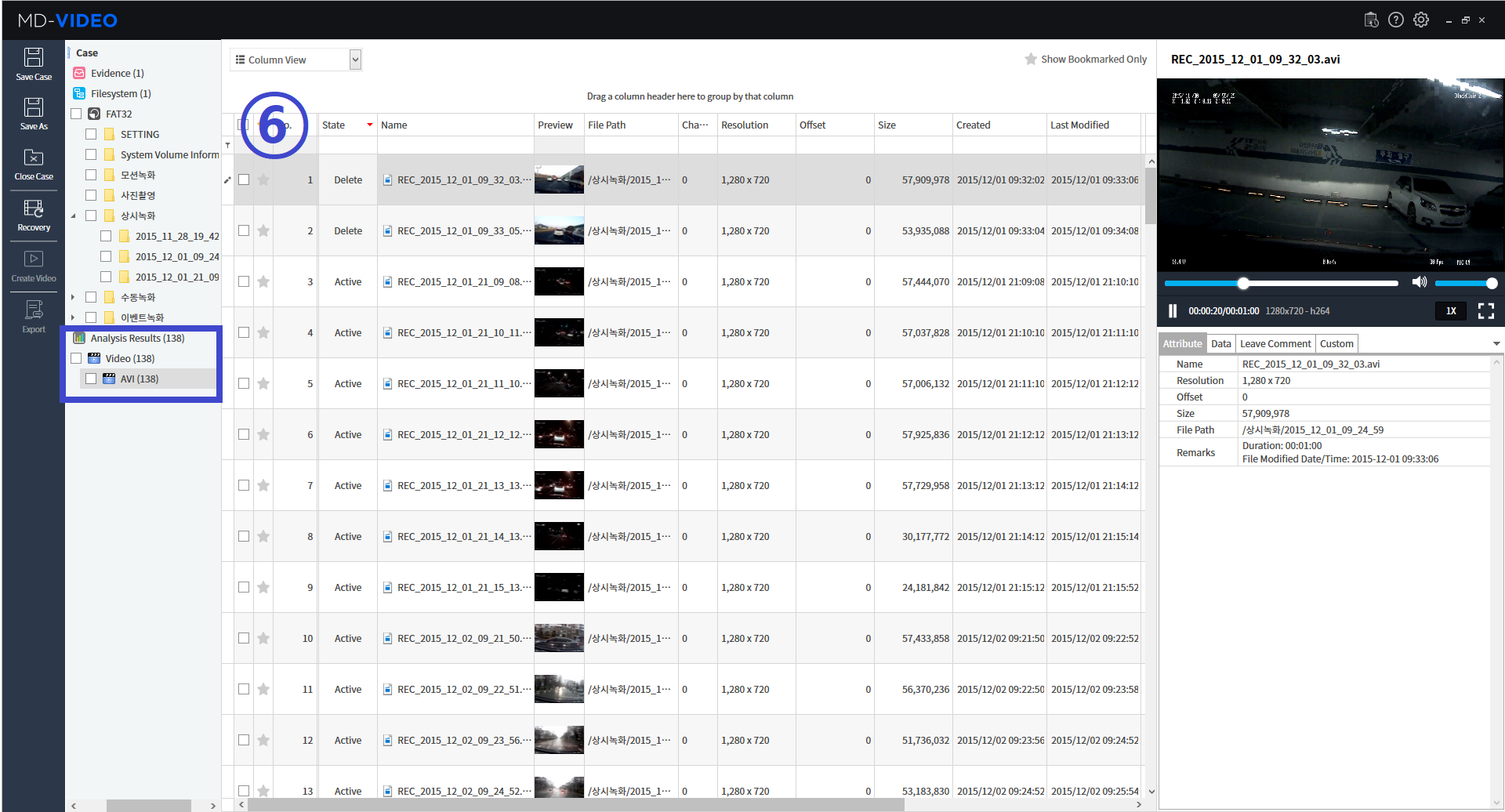Open the Leave Comment tab
1505x812 pixels.
click(1275, 343)
